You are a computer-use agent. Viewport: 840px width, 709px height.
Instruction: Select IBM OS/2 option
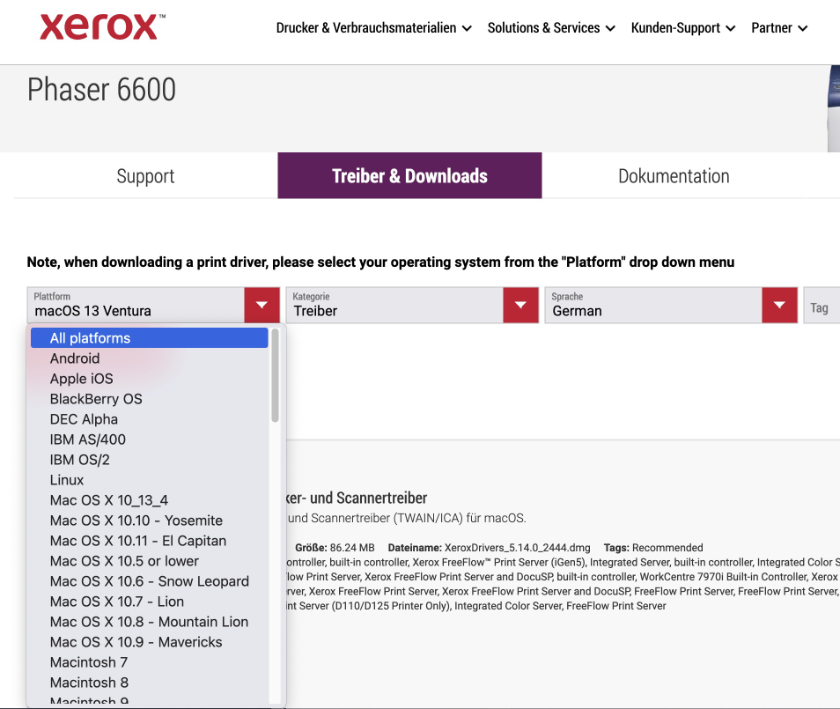coord(149,460)
